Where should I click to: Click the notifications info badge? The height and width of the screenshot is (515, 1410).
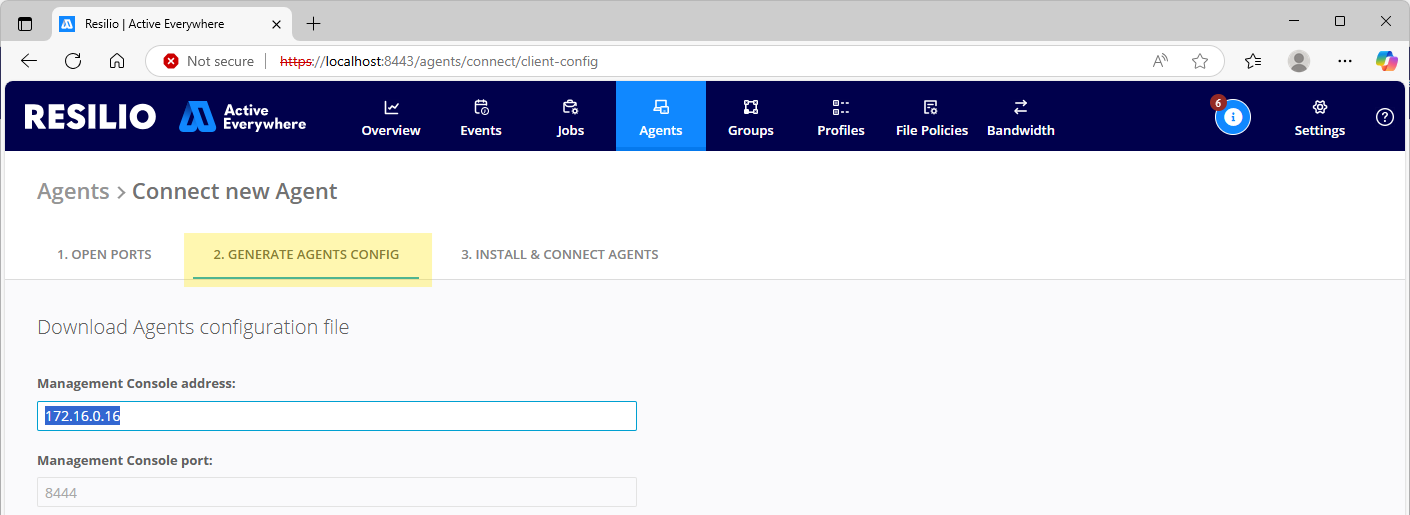click(x=1232, y=117)
